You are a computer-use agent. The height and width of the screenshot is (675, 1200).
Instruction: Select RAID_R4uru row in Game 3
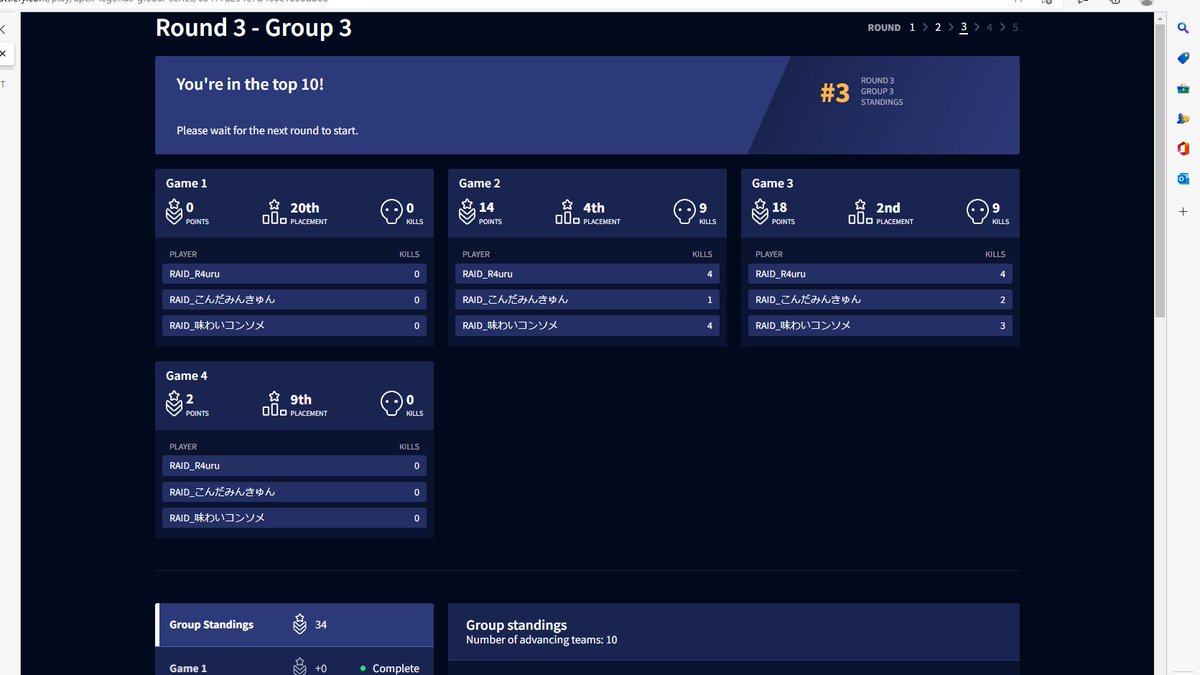pos(880,274)
